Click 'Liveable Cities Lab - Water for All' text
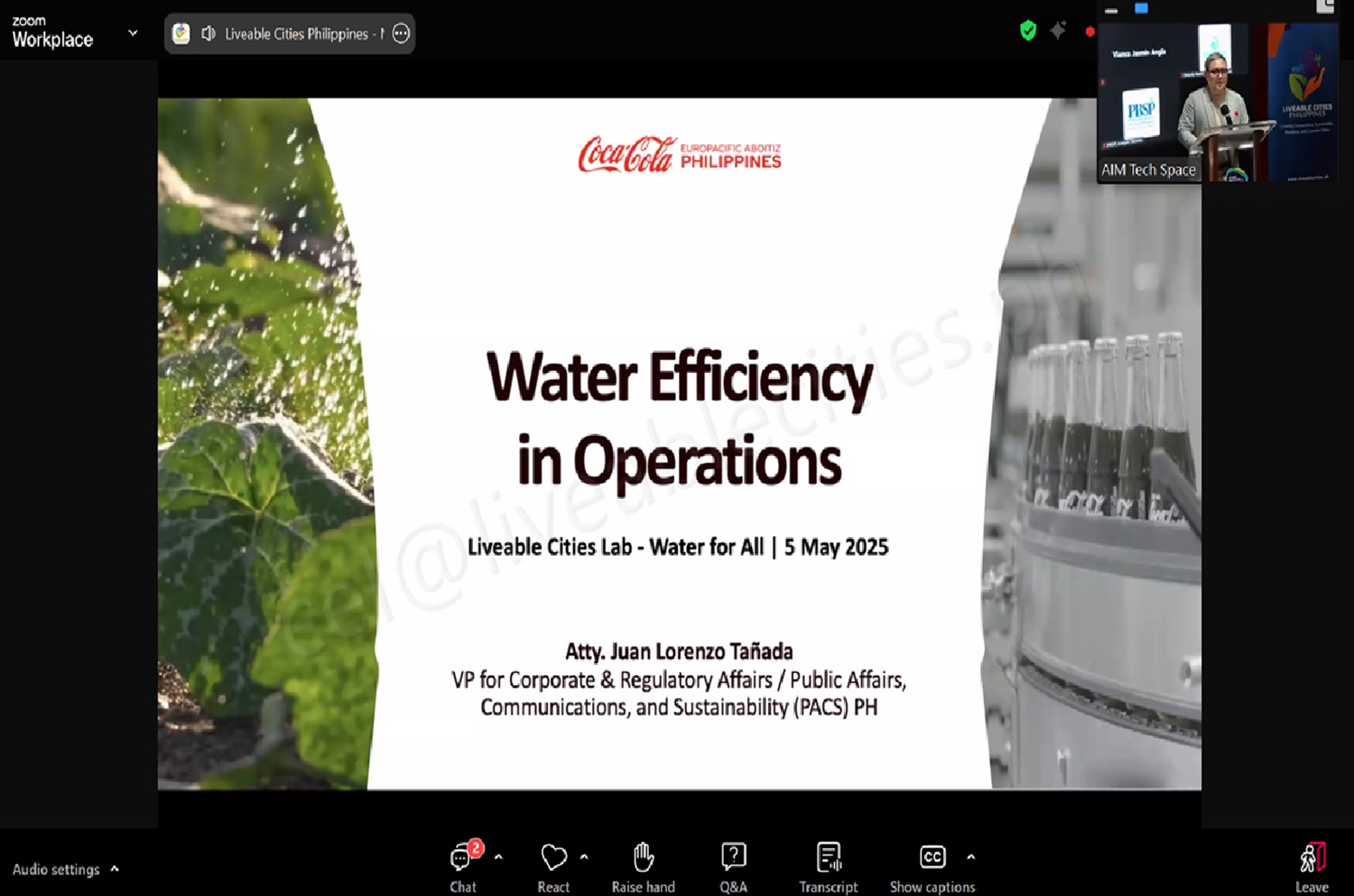1354x896 pixels. (x=616, y=547)
